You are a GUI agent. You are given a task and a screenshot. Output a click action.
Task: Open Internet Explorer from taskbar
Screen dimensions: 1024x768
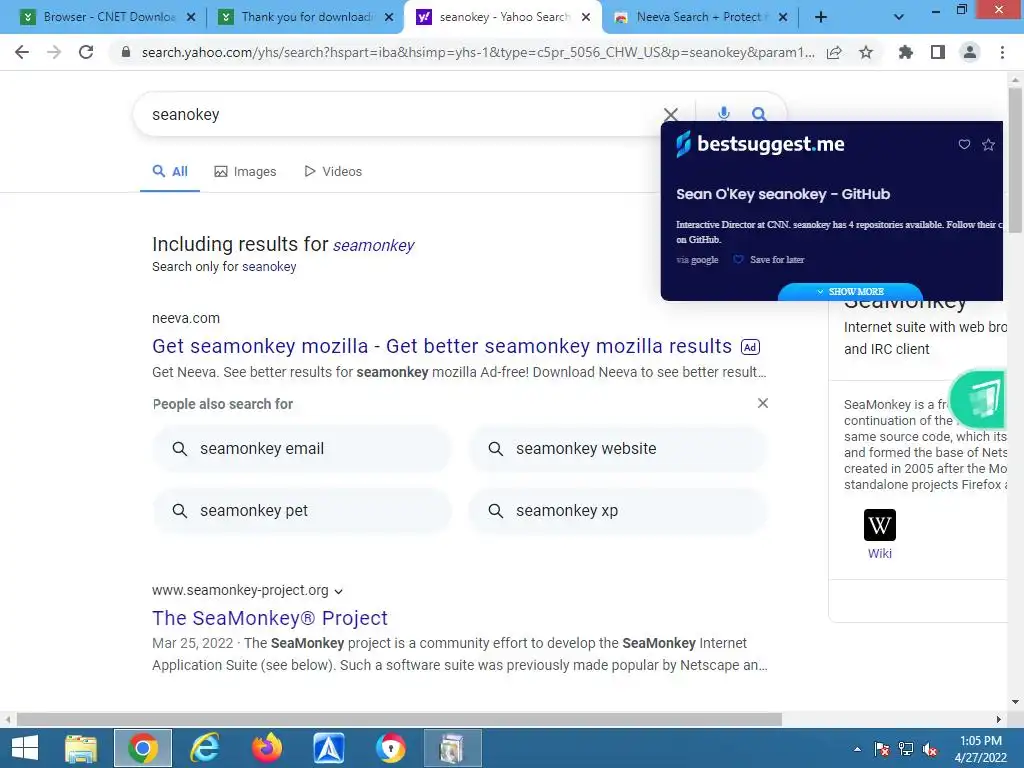click(204, 748)
